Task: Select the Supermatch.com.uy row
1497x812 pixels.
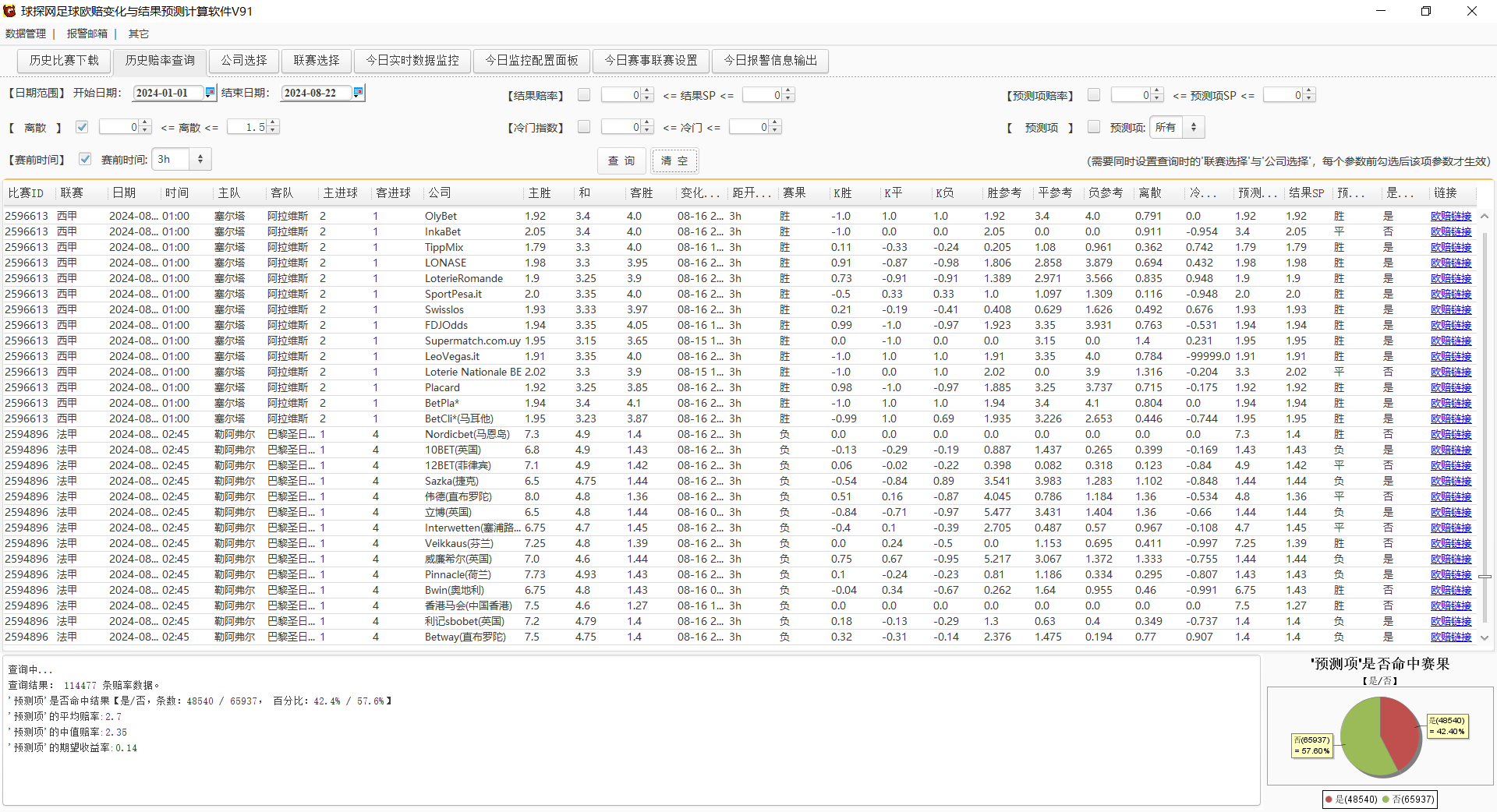Action: click(741, 341)
